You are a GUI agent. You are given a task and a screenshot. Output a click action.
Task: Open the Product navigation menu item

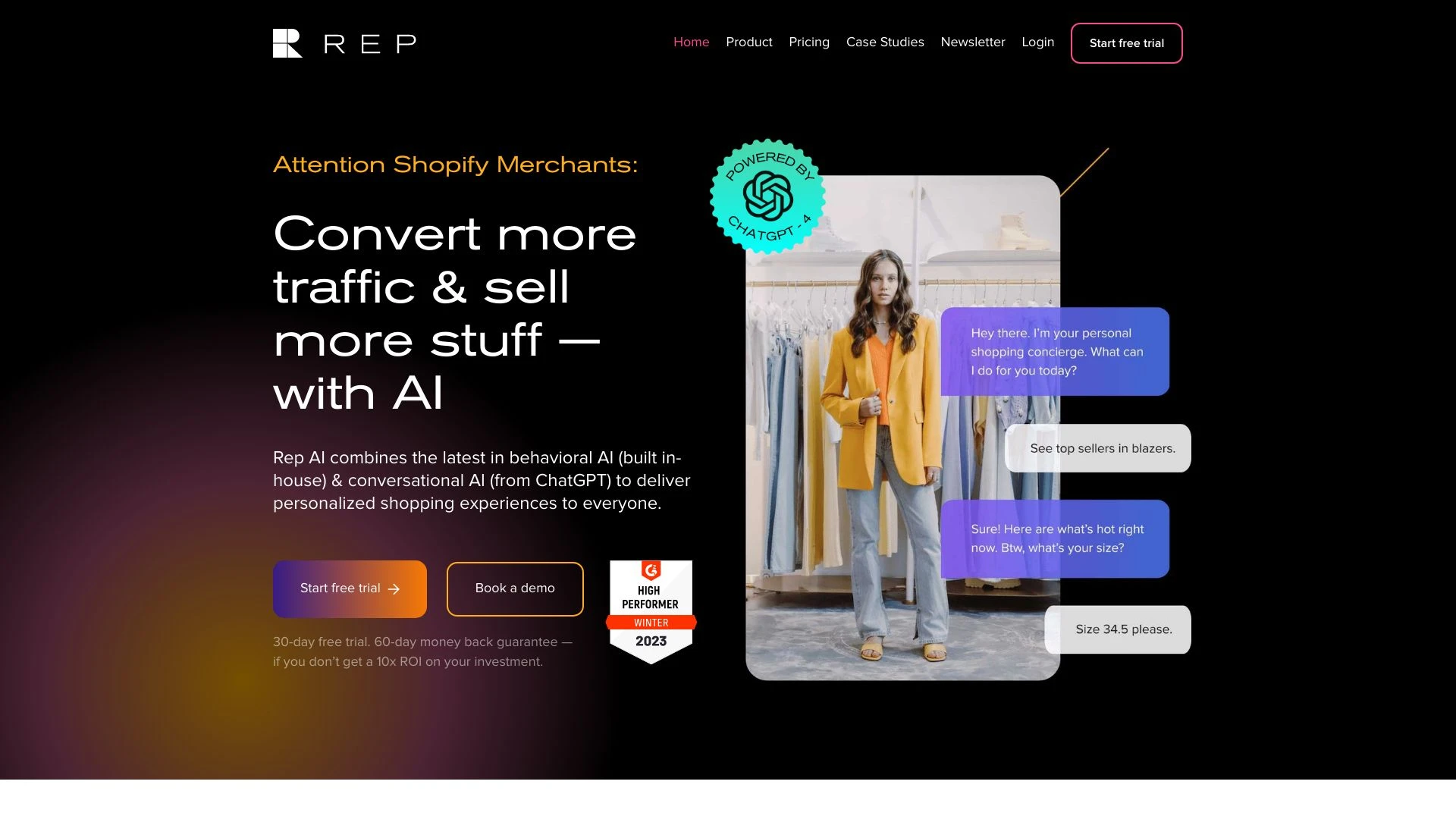(x=749, y=42)
